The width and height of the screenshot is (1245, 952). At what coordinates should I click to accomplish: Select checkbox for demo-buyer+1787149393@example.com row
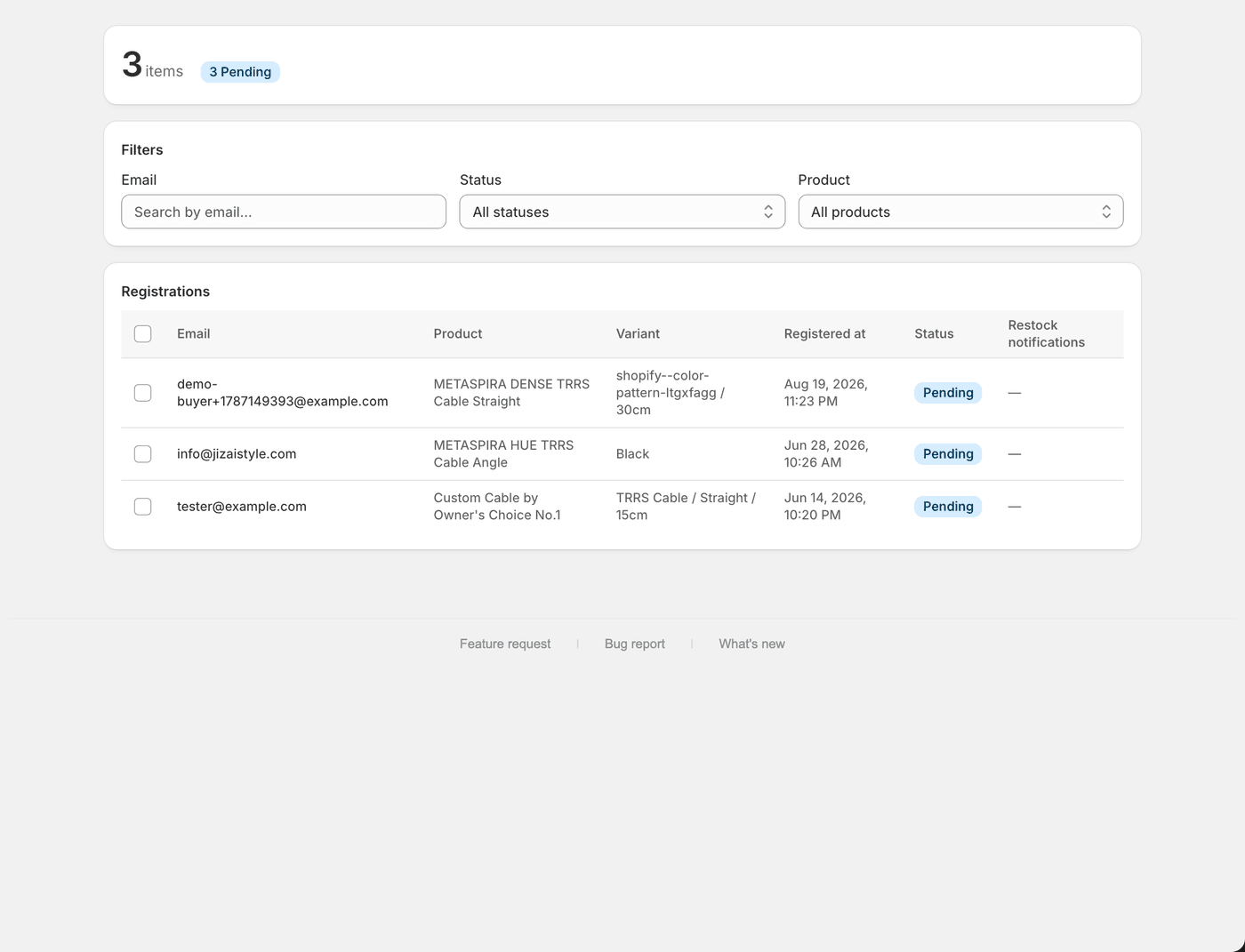coord(142,393)
